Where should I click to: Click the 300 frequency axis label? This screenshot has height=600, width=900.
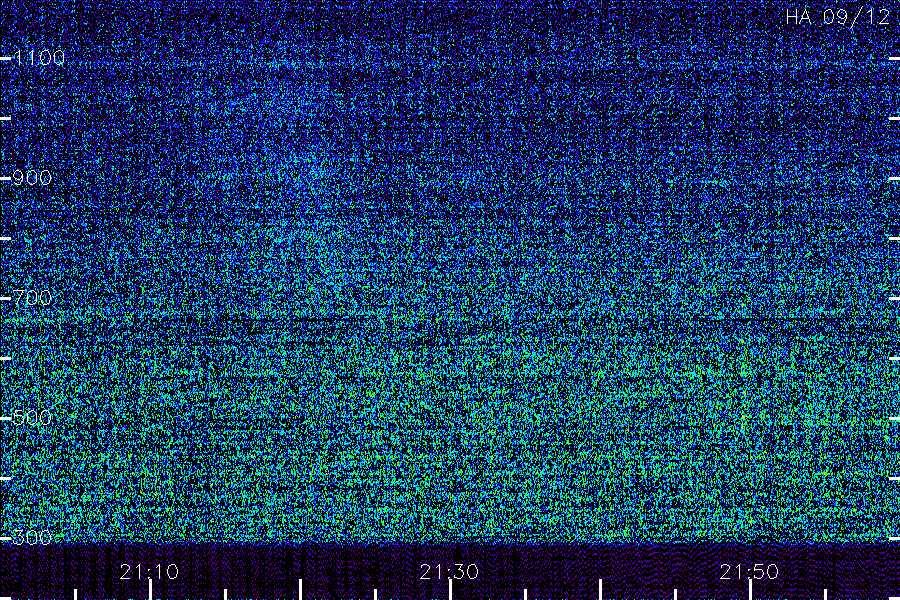[32, 538]
